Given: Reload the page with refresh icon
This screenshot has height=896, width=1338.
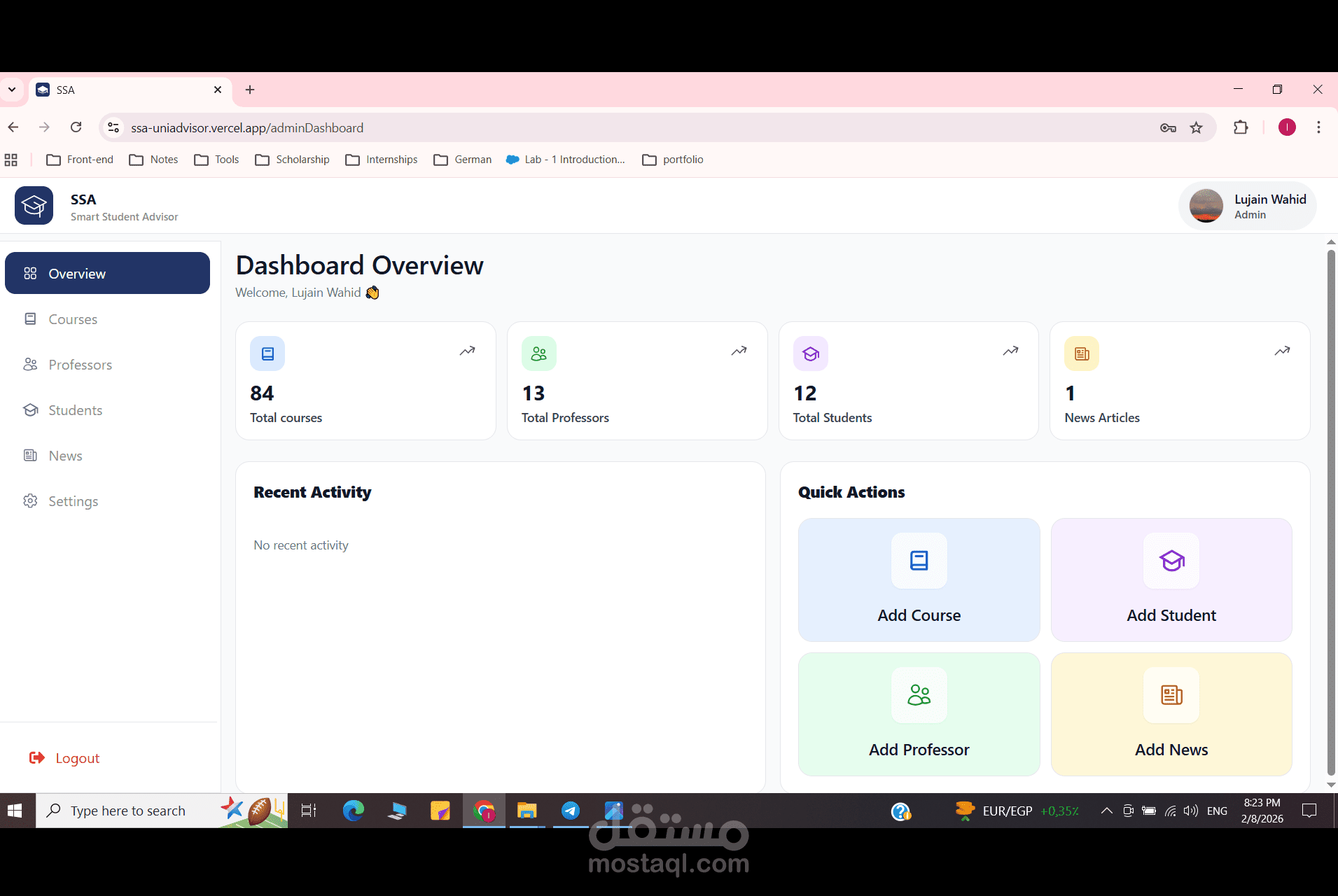Looking at the screenshot, I should pos(76,127).
